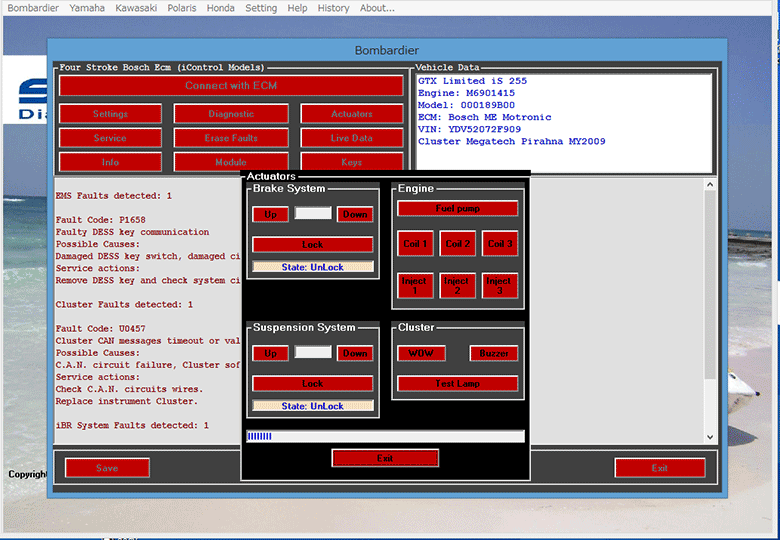Screen dimensions: 780x540
Task: Open the Honda menu
Action: click(220, 8)
